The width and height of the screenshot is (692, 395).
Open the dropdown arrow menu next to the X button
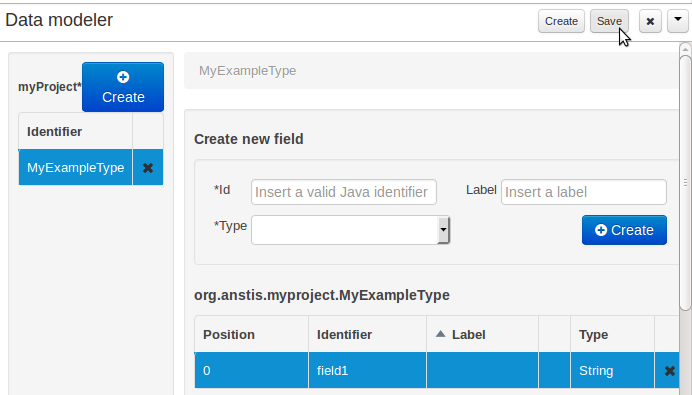678,21
